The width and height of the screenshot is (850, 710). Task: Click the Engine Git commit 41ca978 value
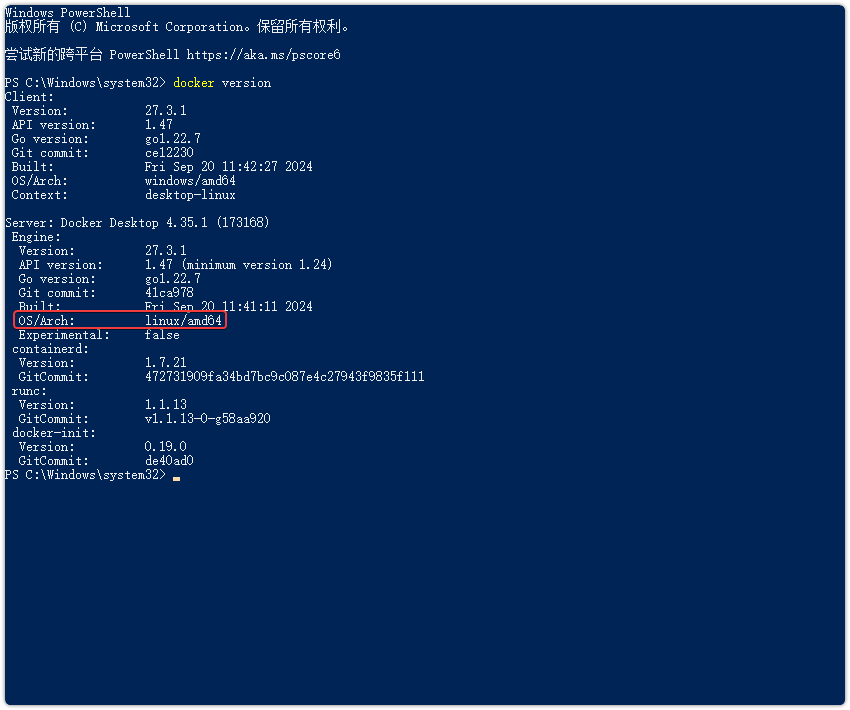tap(169, 293)
